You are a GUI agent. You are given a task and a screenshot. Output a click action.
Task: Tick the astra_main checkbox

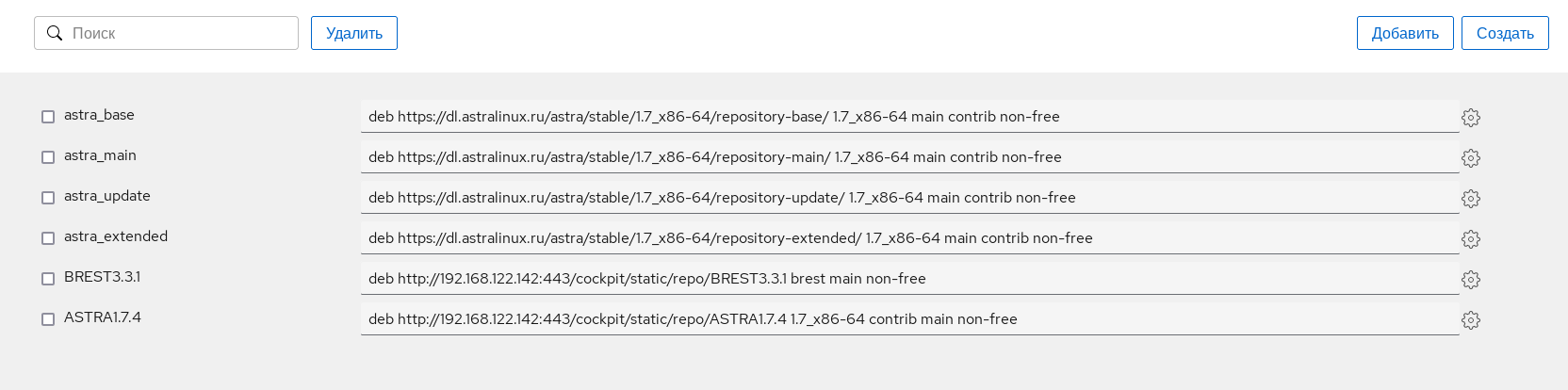click(48, 157)
